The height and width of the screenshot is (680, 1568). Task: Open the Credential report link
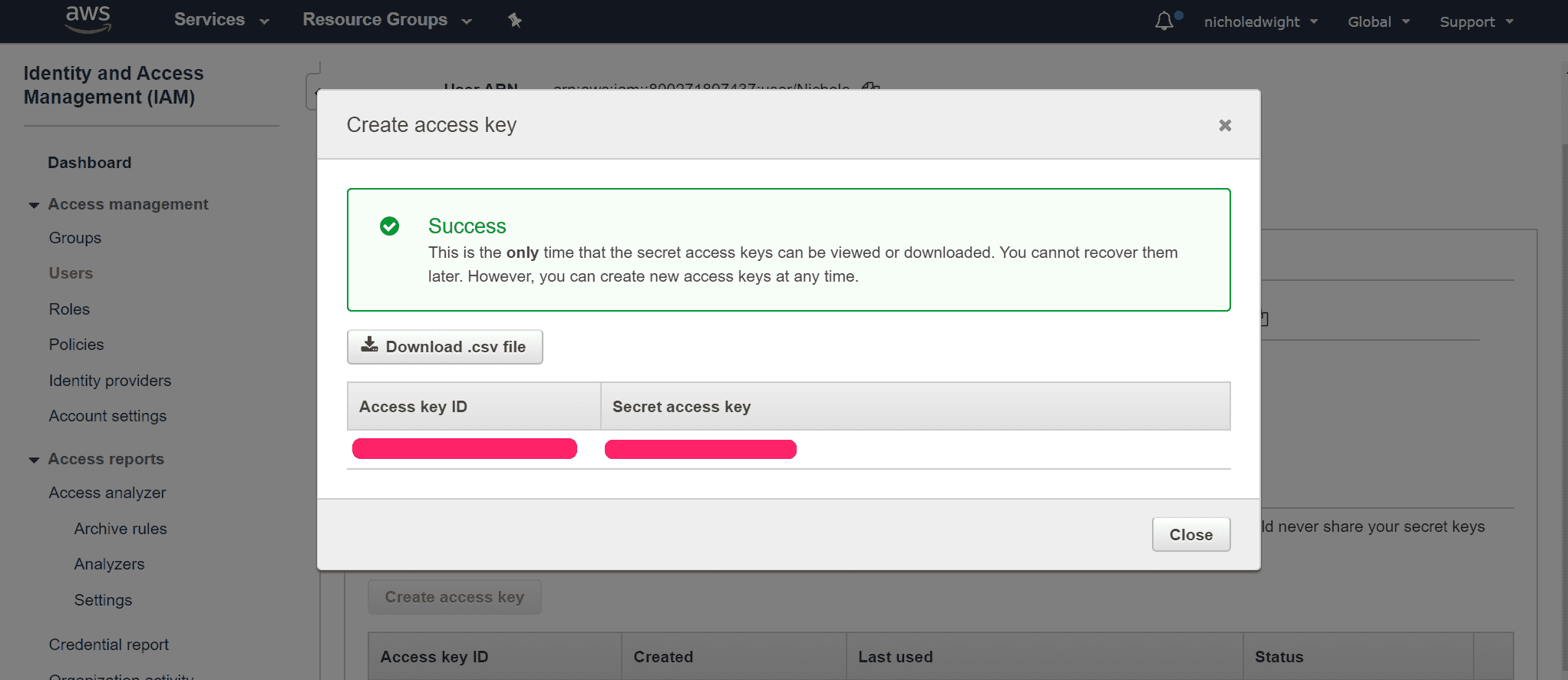coord(109,645)
